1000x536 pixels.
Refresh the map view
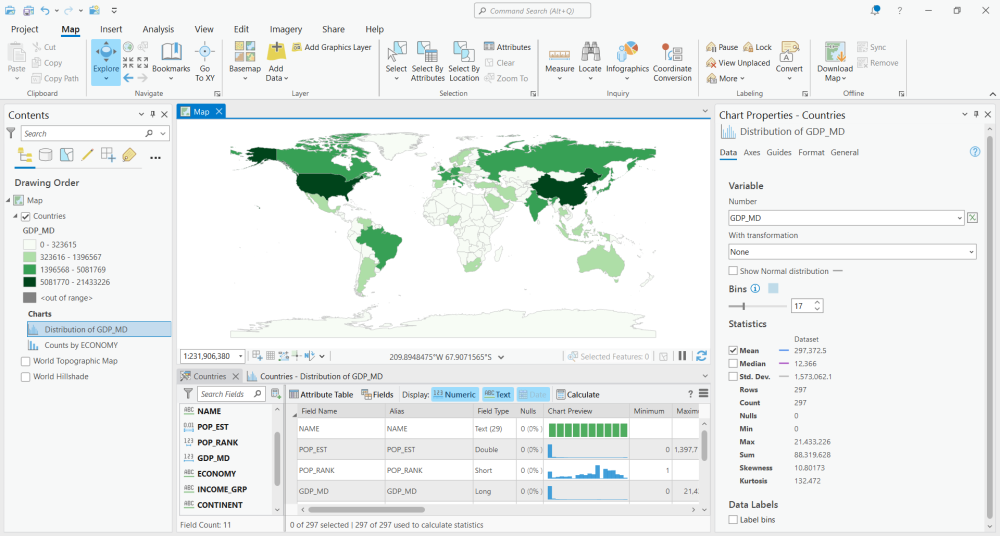702,356
